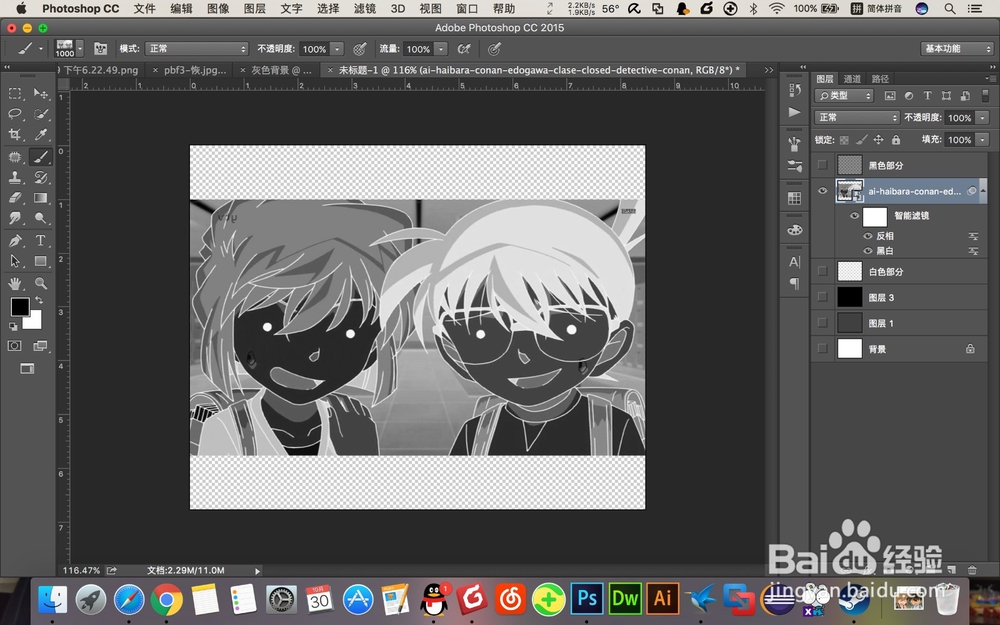Open the Swatches panel grid icon

pos(795,198)
